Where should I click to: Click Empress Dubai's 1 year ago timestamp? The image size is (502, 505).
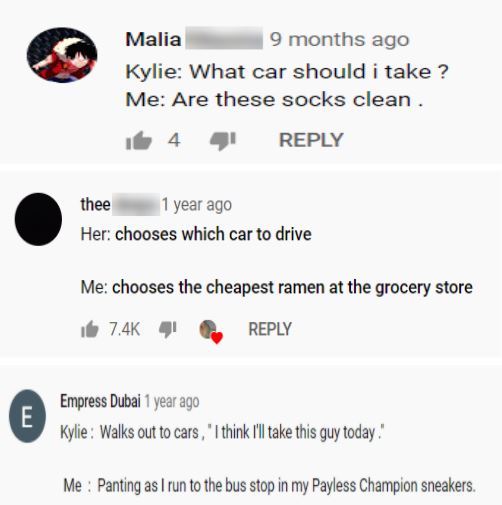point(172,402)
